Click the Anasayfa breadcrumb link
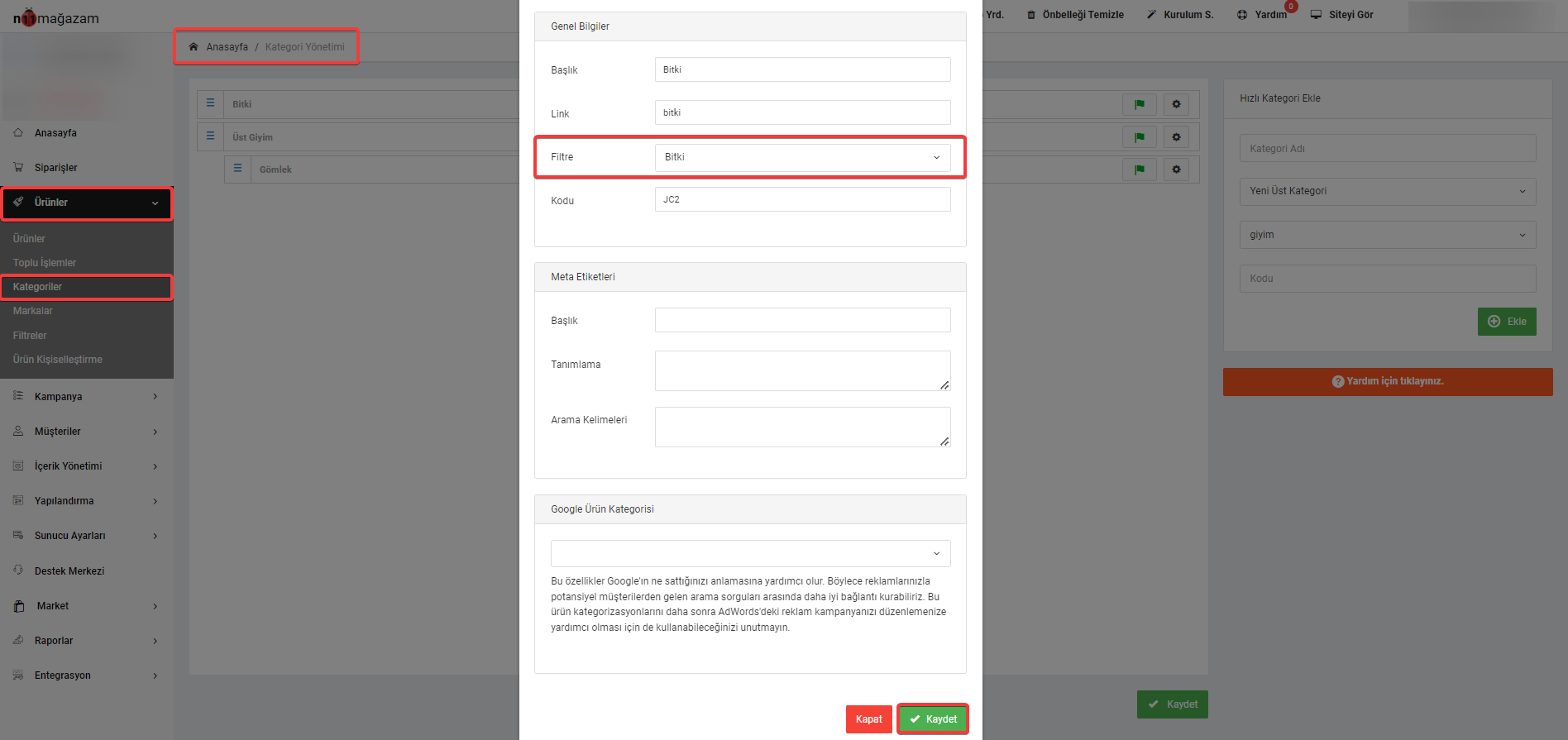The width and height of the screenshot is (1568, 740). (227, 47)
